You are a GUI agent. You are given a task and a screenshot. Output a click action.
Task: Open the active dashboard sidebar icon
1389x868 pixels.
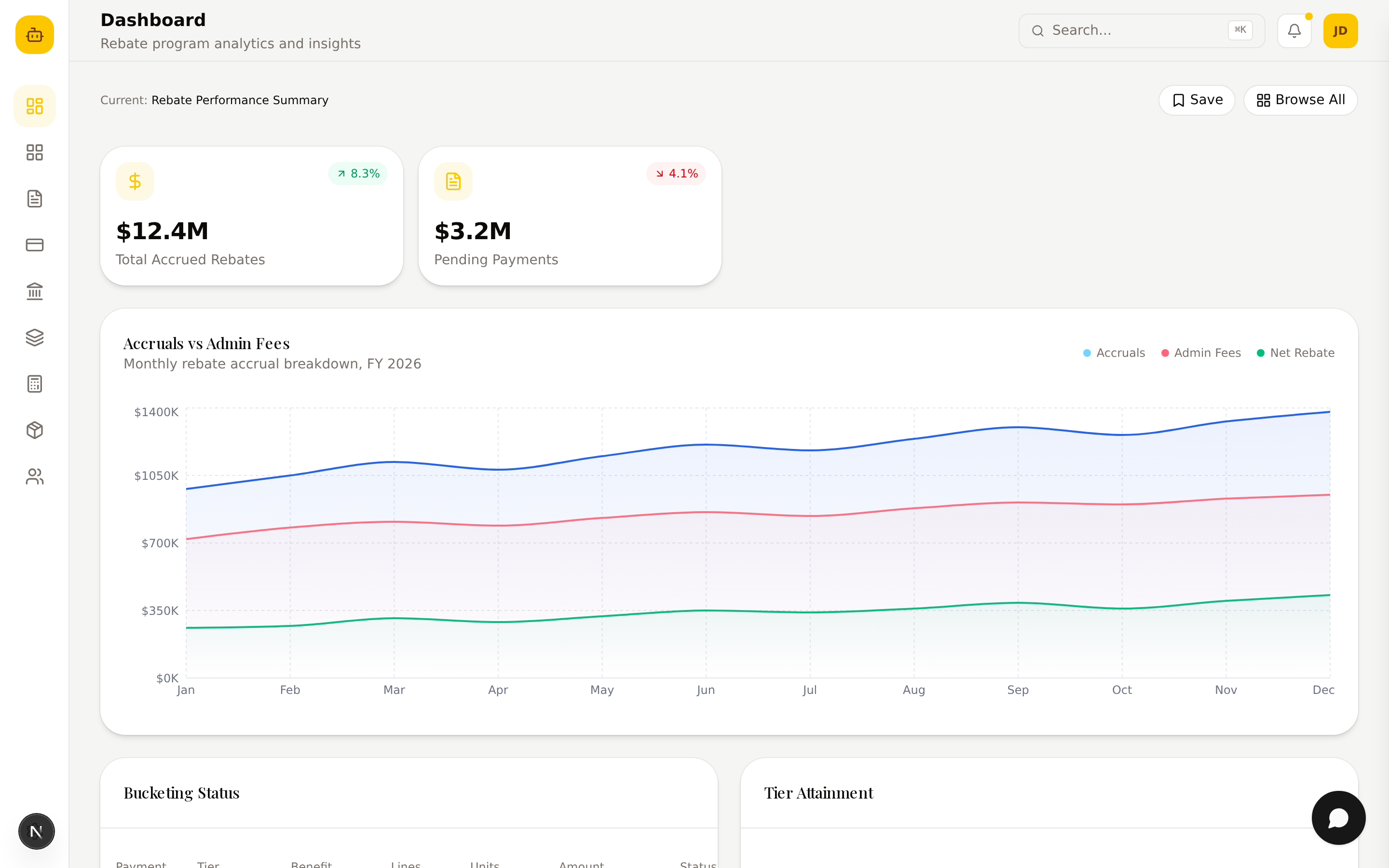coord(34,106)
